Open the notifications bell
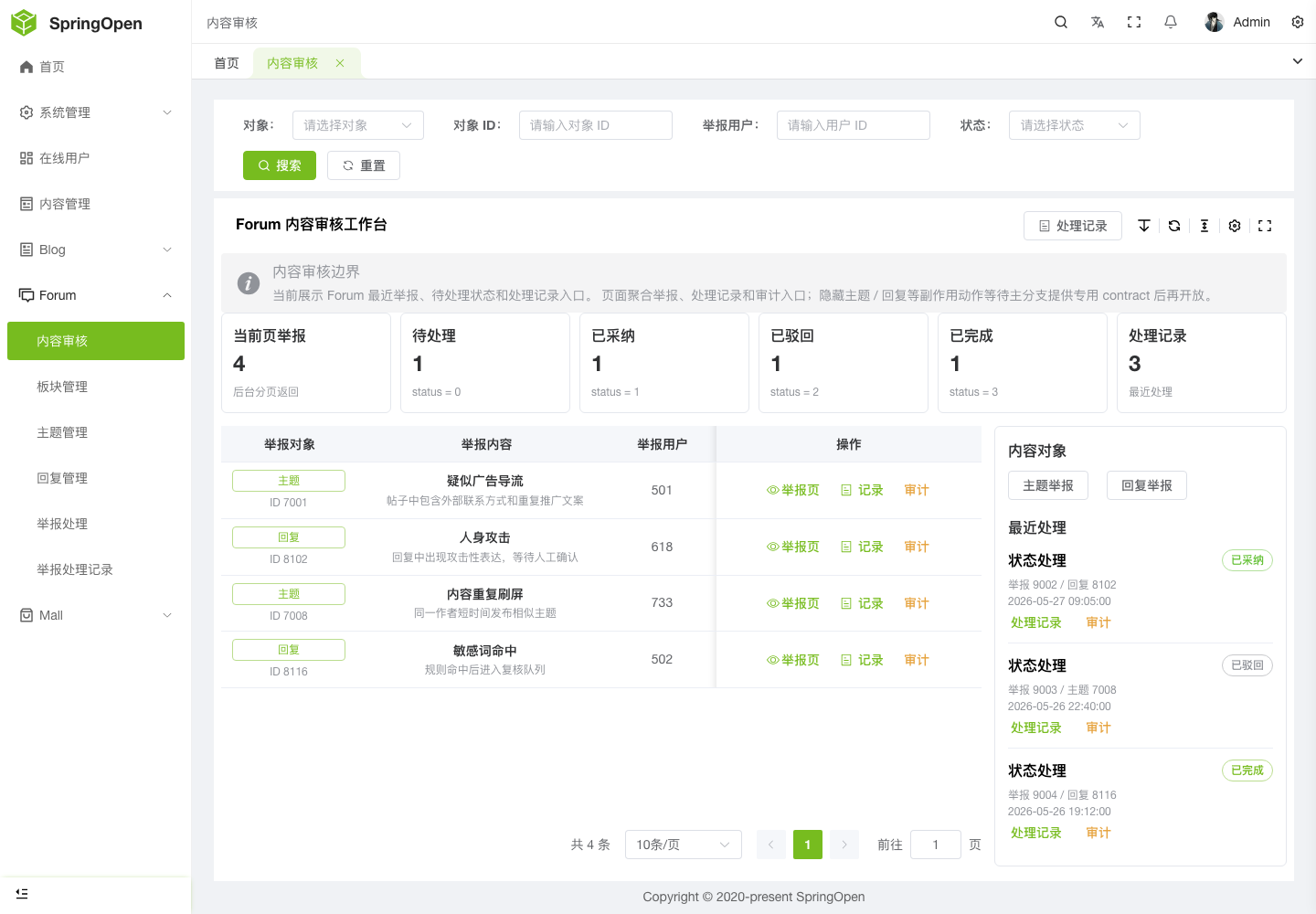 pos(1171,22)
